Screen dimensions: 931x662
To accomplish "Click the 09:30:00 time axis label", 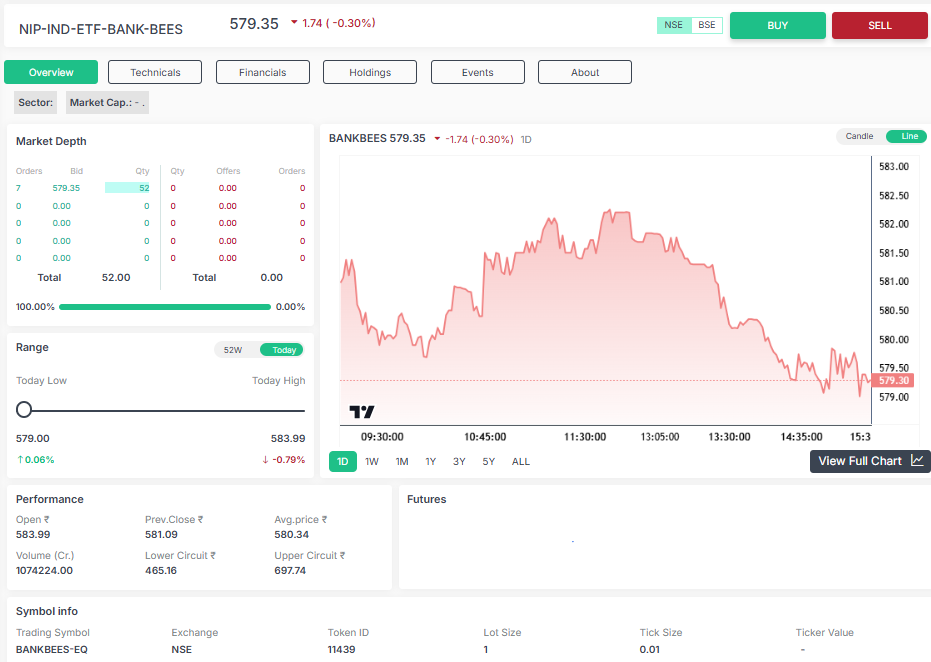I will (382, 437).
